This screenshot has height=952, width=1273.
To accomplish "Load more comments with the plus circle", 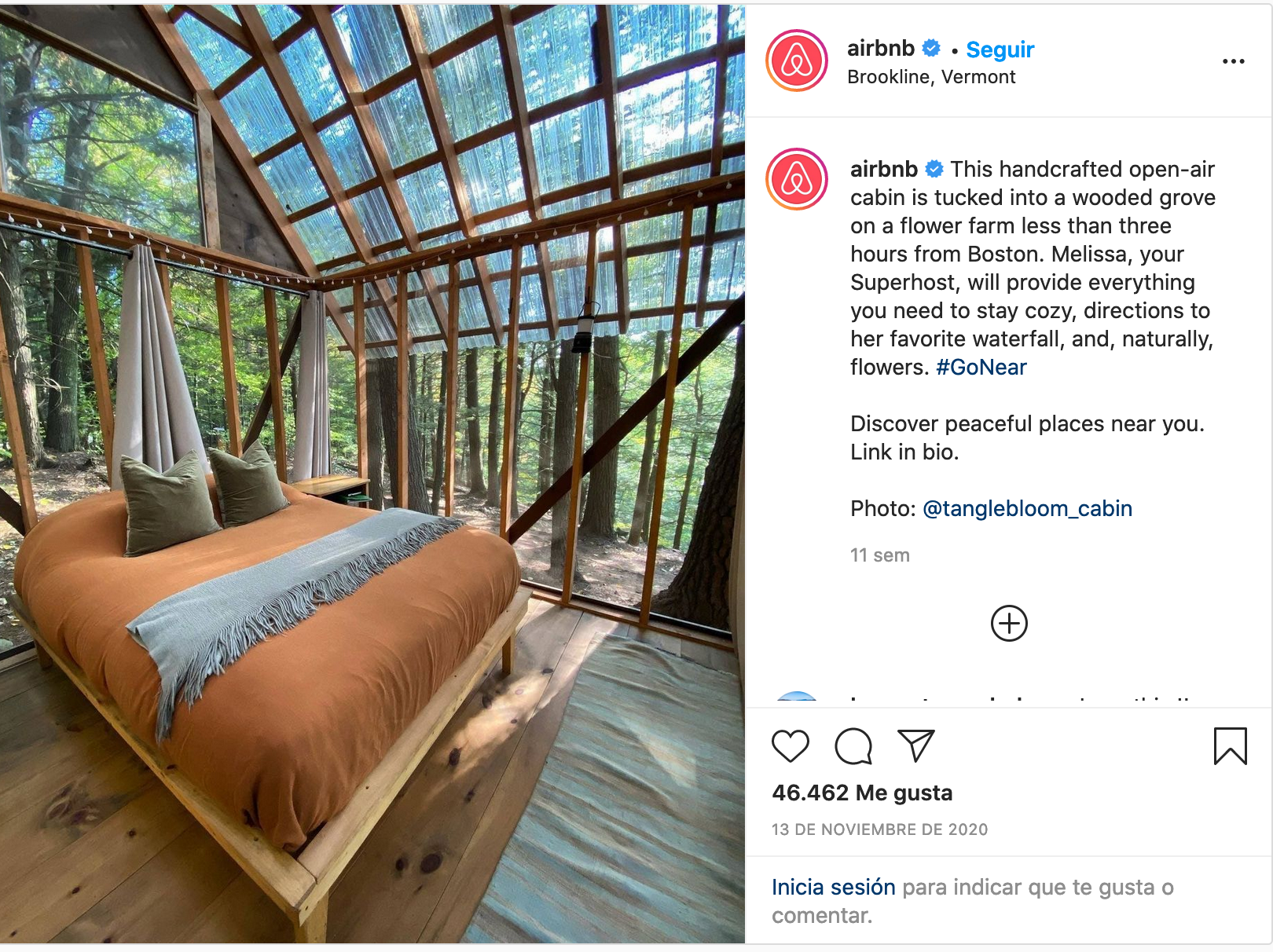I will tap(1009, 624).
